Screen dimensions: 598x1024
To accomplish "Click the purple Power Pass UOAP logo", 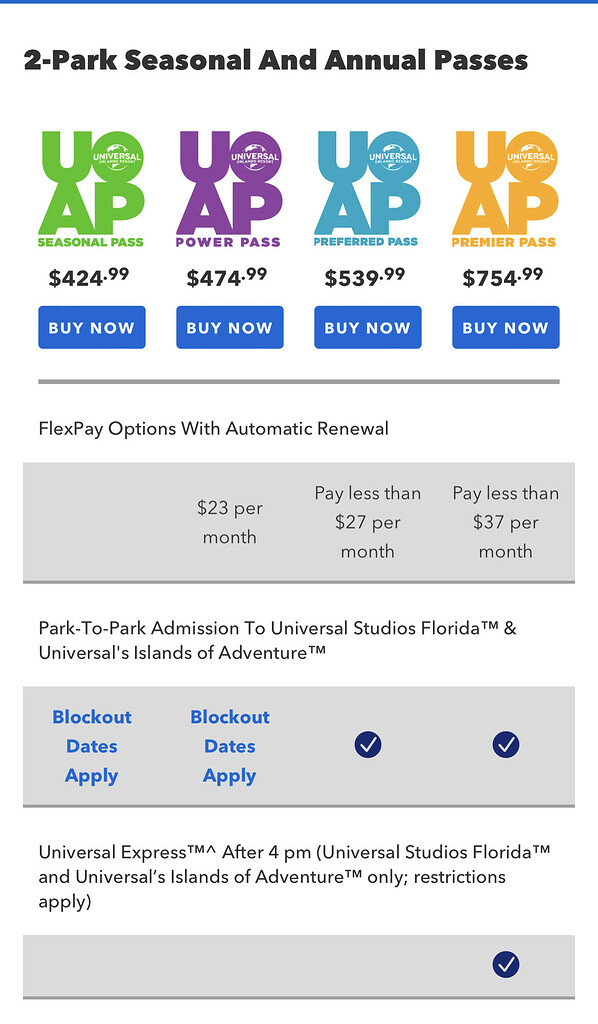I will point(229,185).
